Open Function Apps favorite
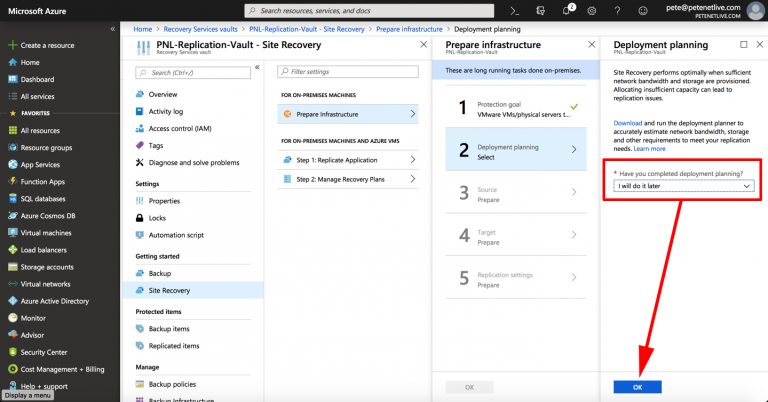The height and width of the screenshot is (402, 768). (43, 182)
